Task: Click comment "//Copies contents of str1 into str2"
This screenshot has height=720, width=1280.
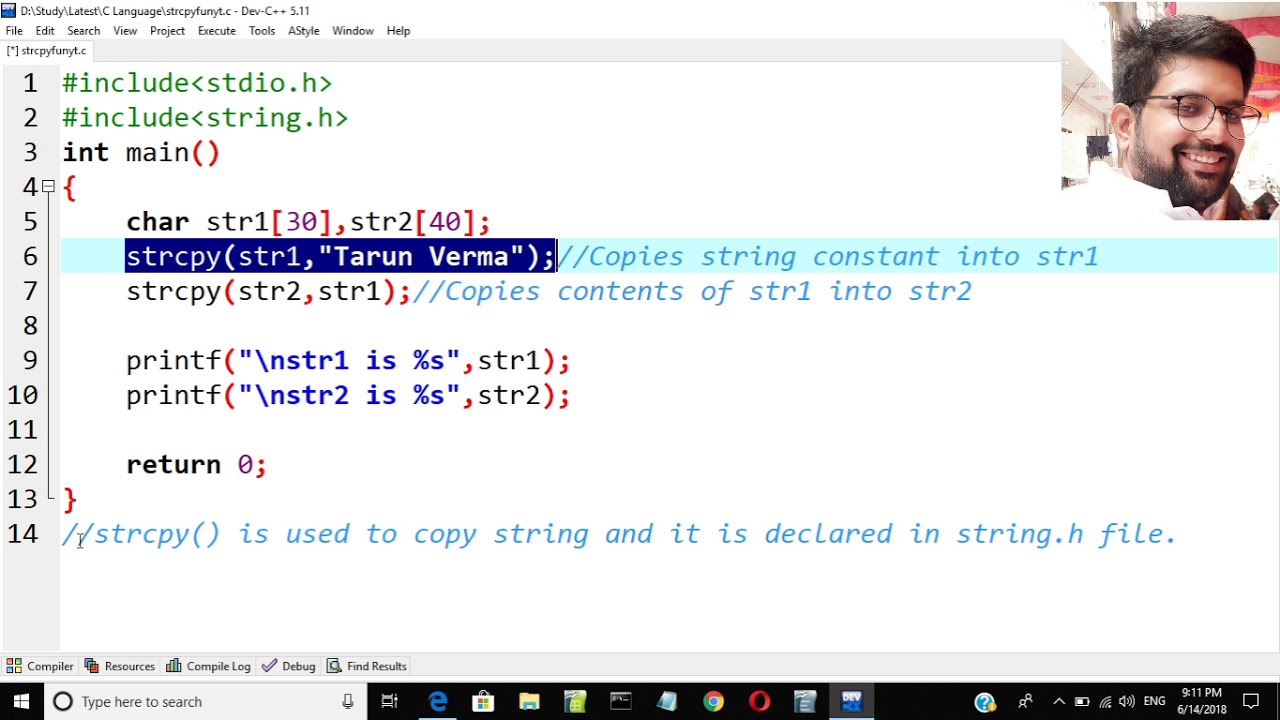Action: pyautogui.click(x=693, y=291)
